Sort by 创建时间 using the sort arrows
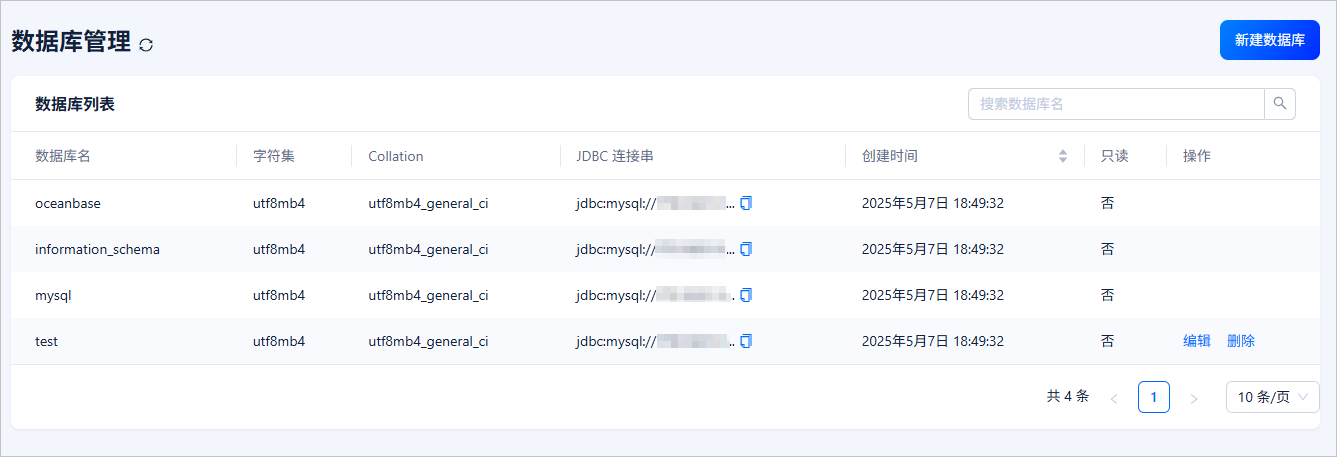Image resolution: width=1337 pixels, height=457 pixels. click(1063, 156)
